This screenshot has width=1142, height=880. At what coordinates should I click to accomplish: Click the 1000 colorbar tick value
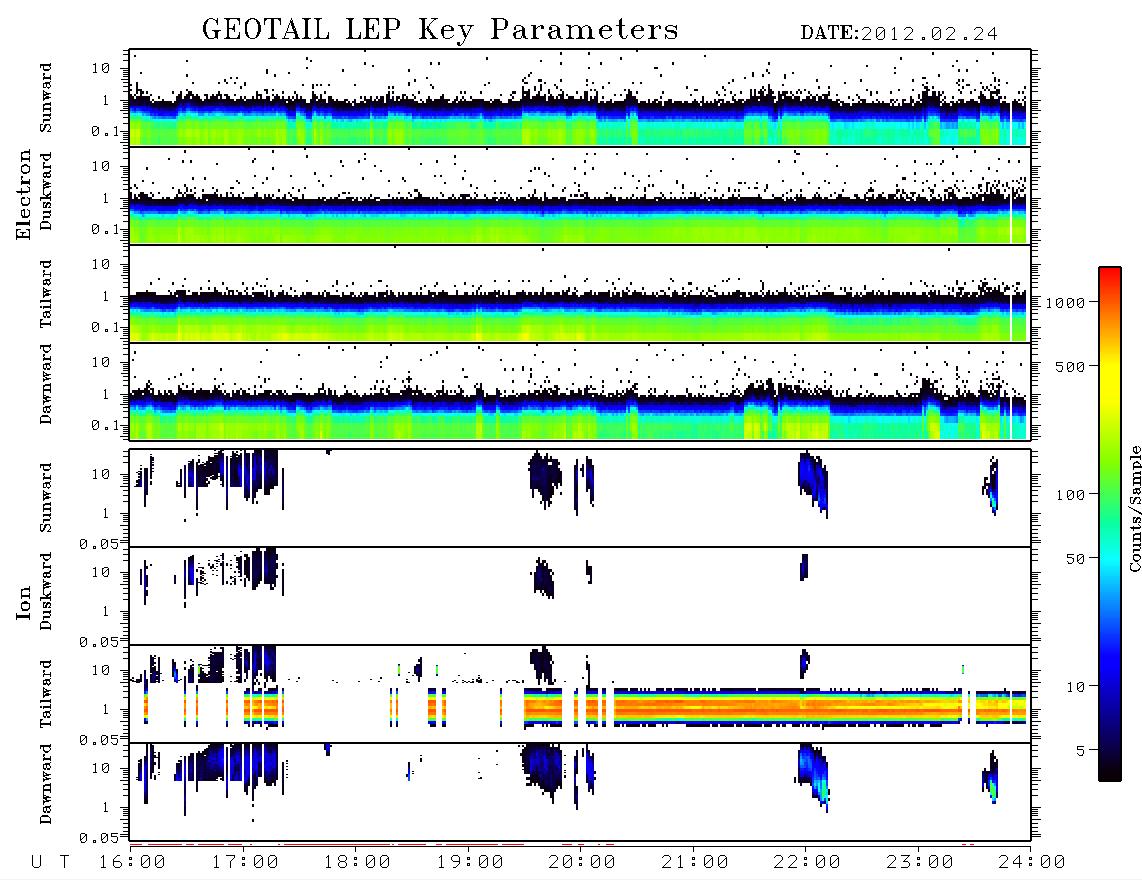[1066, 302]
